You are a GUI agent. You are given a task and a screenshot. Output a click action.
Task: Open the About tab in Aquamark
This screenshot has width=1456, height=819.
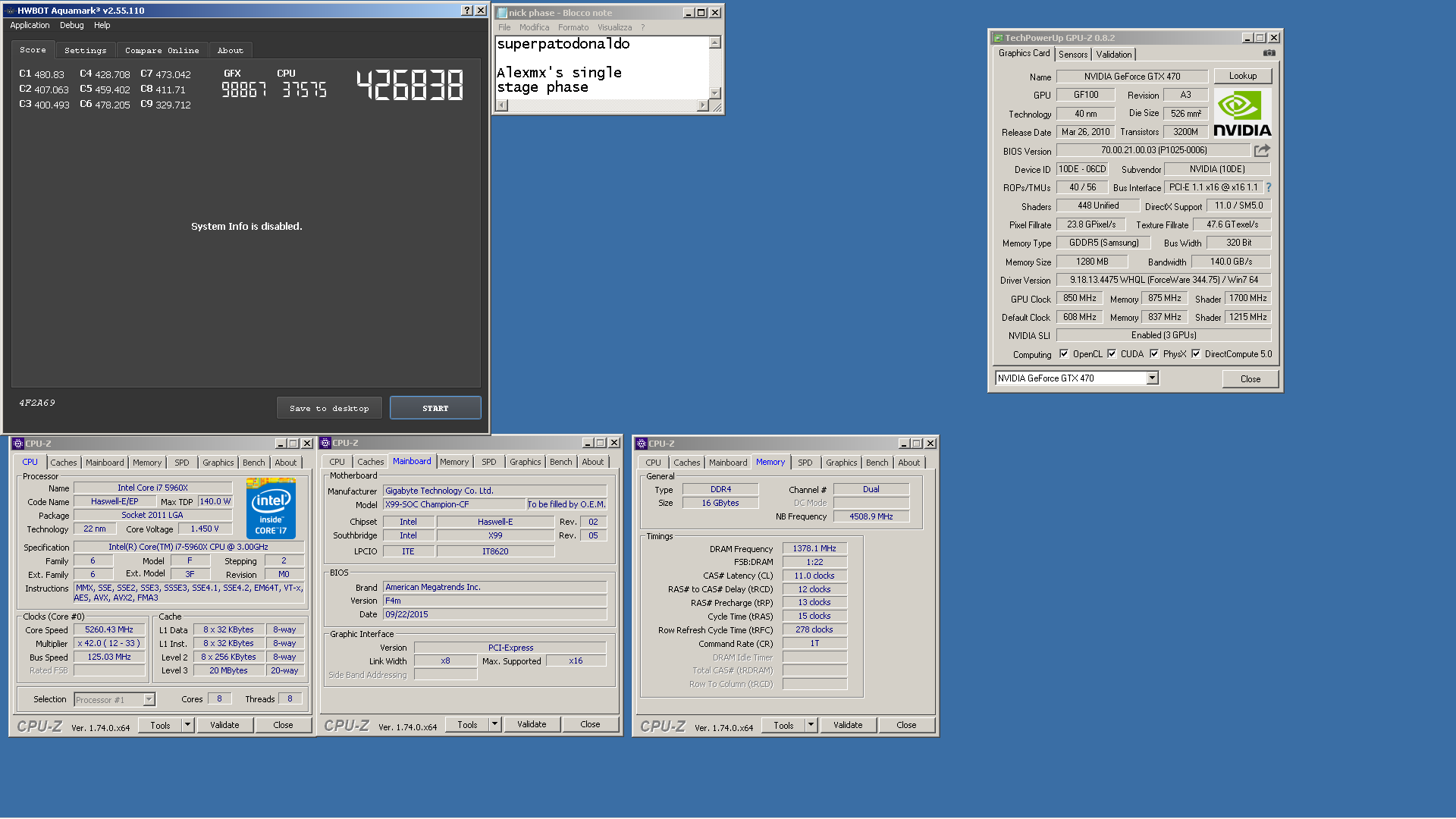(x=231, y=51)
